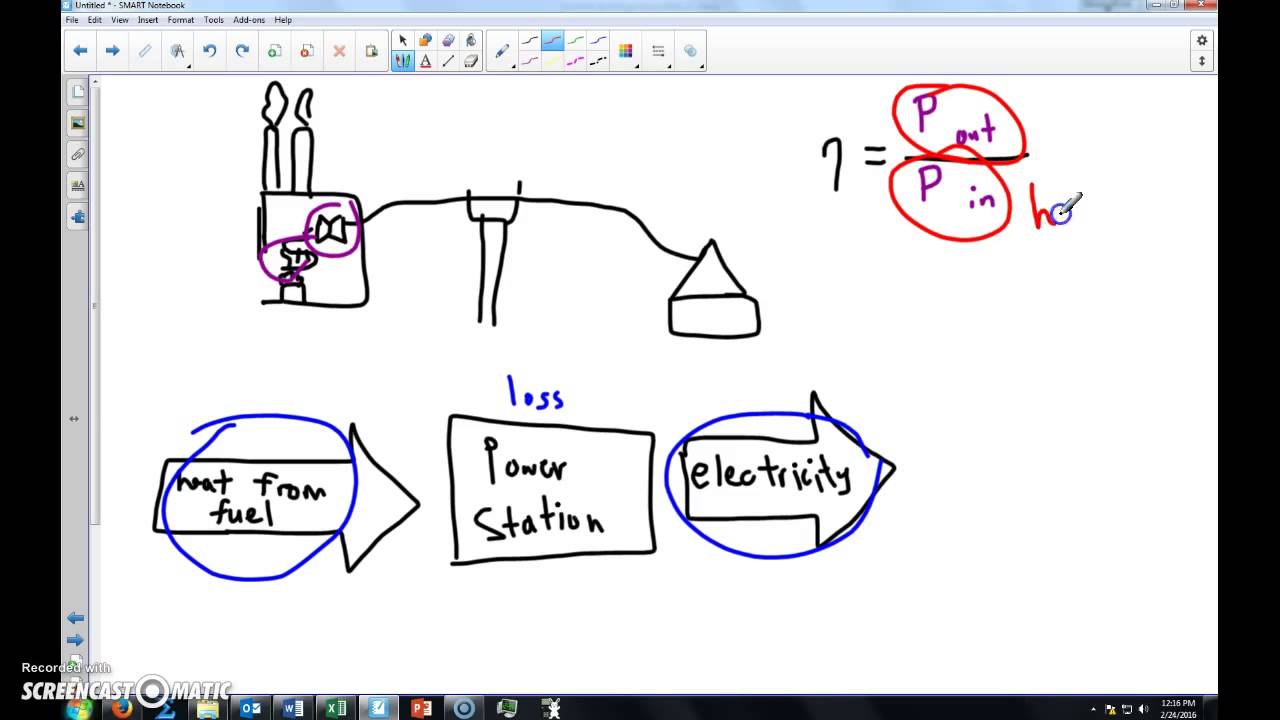
Task: Open the Add-ons menu
Action: coord(249,20)
